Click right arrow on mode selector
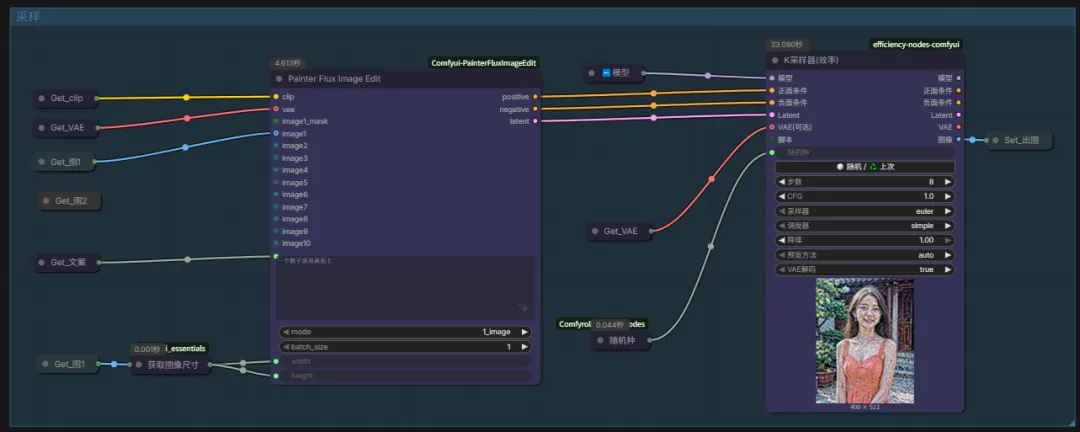Screen dimensions: 1080x432 click(x=524, y=331)
